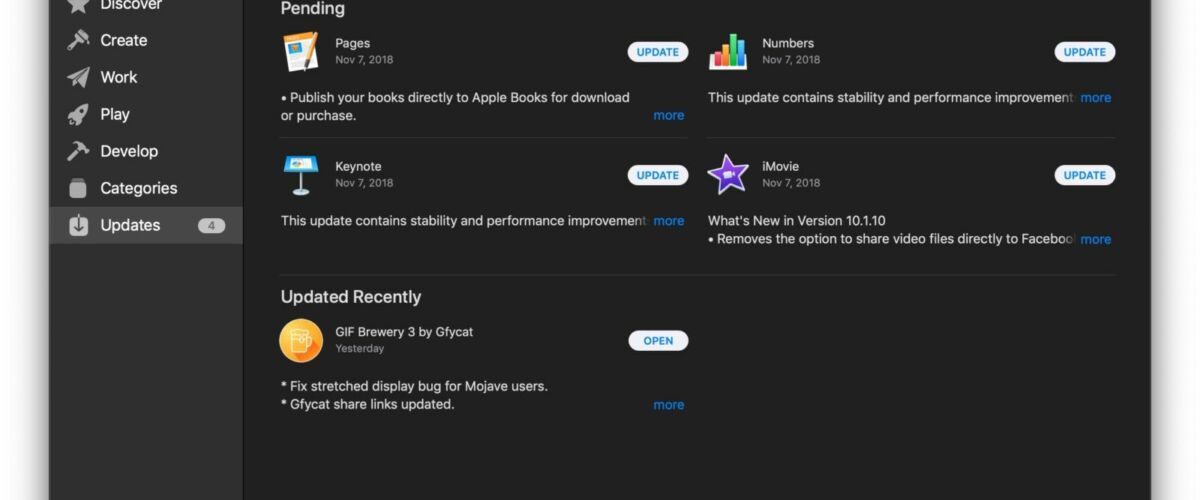Image resolution: width=1200 pixels, height=500 pixels.
Task: Click the Updates download arrow icon in the sidebar
Action: [78, 225]
